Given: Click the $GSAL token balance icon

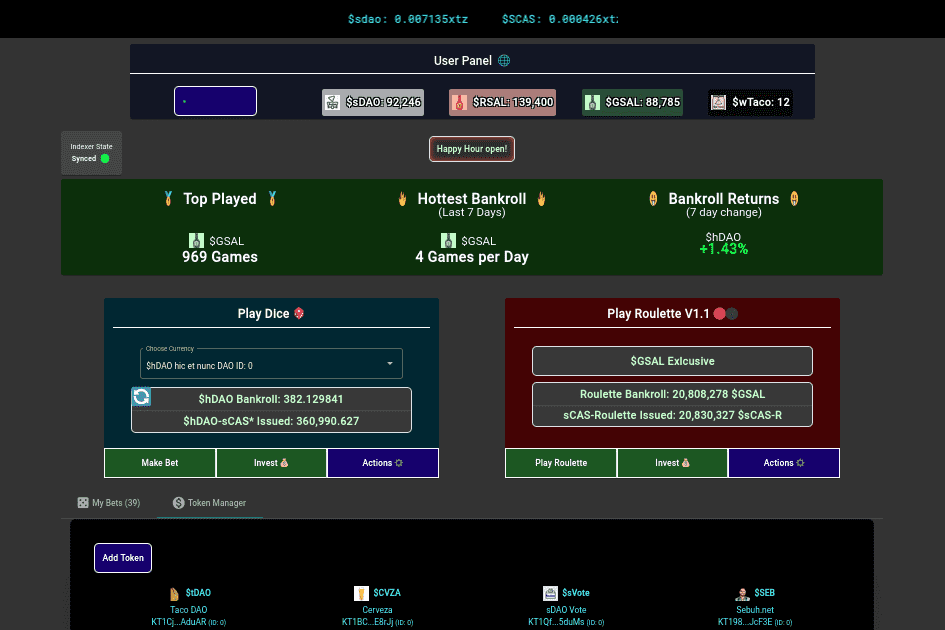Looking at the screenshot, I should (593, 102).
